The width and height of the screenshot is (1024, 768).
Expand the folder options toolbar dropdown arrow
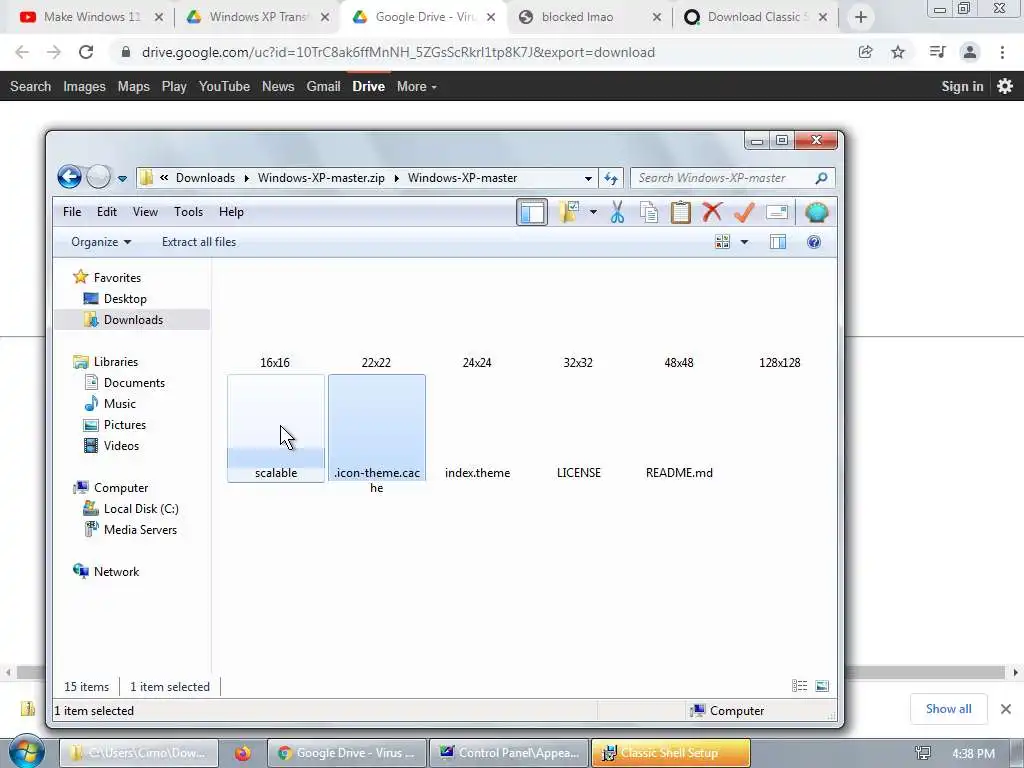(x=593, y=212)
